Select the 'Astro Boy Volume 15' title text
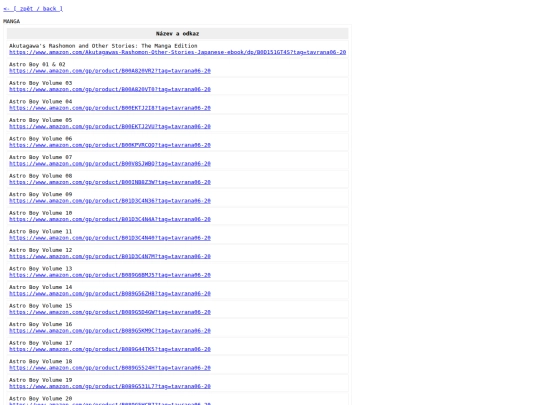540x405 pixels. pyautogui.click(x=41, y=306)
